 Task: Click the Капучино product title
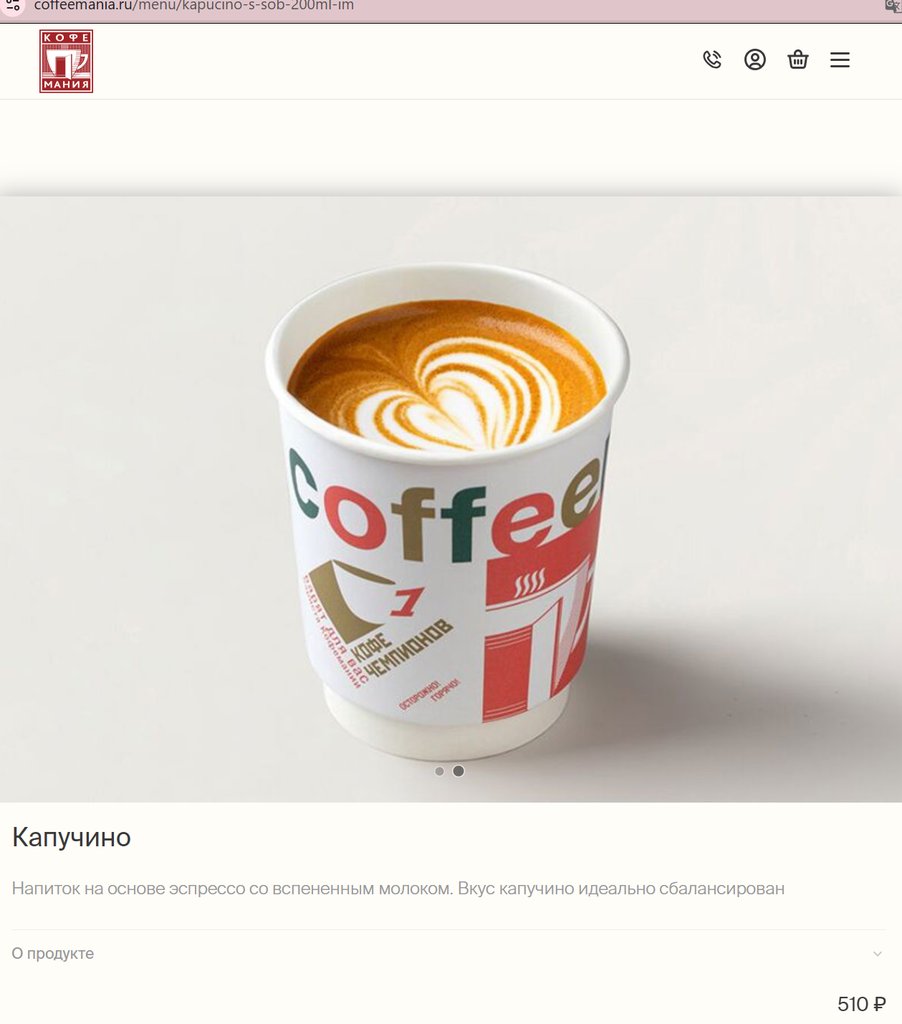tap(71, 837)
